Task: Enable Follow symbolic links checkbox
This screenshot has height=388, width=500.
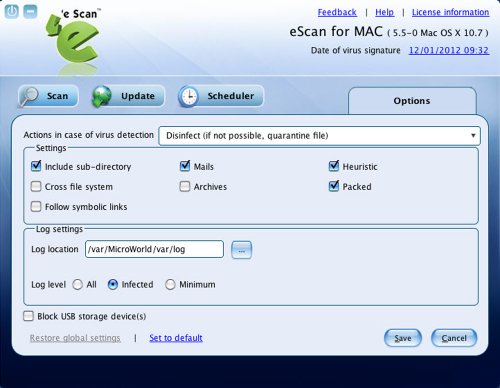Action: click(36, 206)
